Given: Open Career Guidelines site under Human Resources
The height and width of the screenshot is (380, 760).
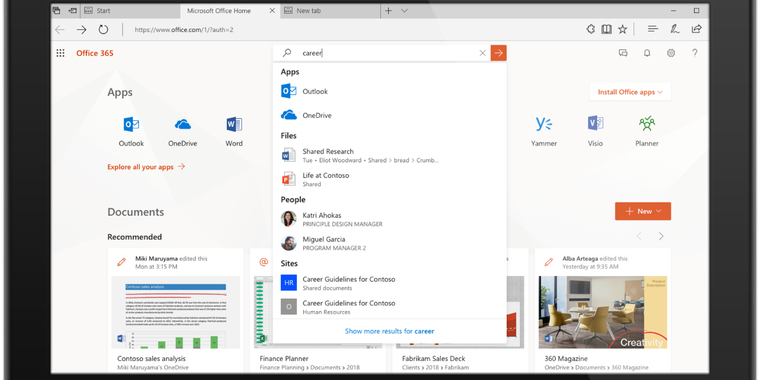Looking at the screenshot, I should click(390, 307).
